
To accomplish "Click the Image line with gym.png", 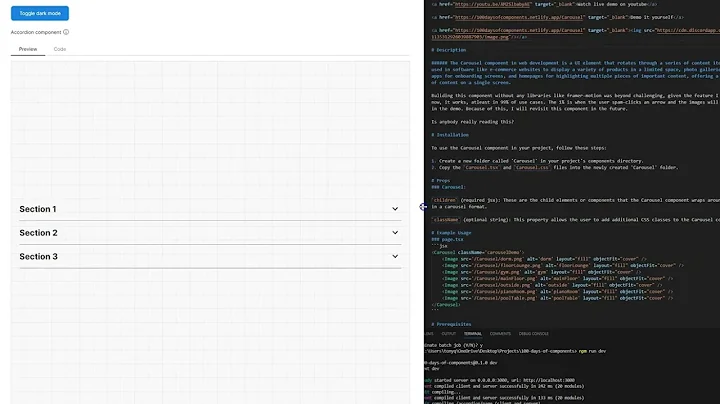I will (x=541, y=272).
